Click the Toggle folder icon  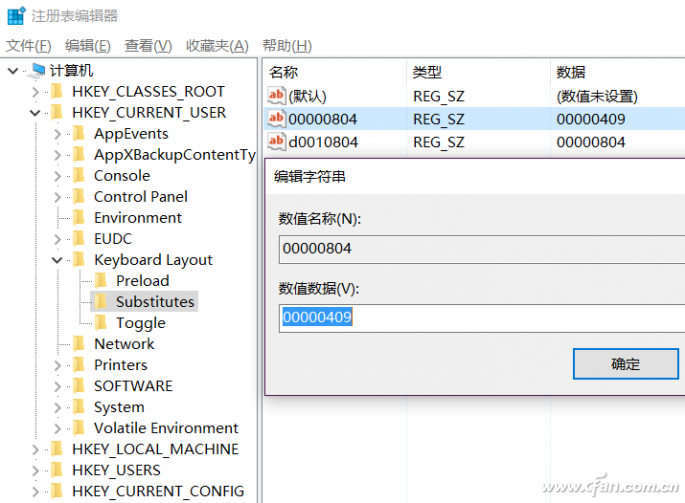(x=100, y=323)
